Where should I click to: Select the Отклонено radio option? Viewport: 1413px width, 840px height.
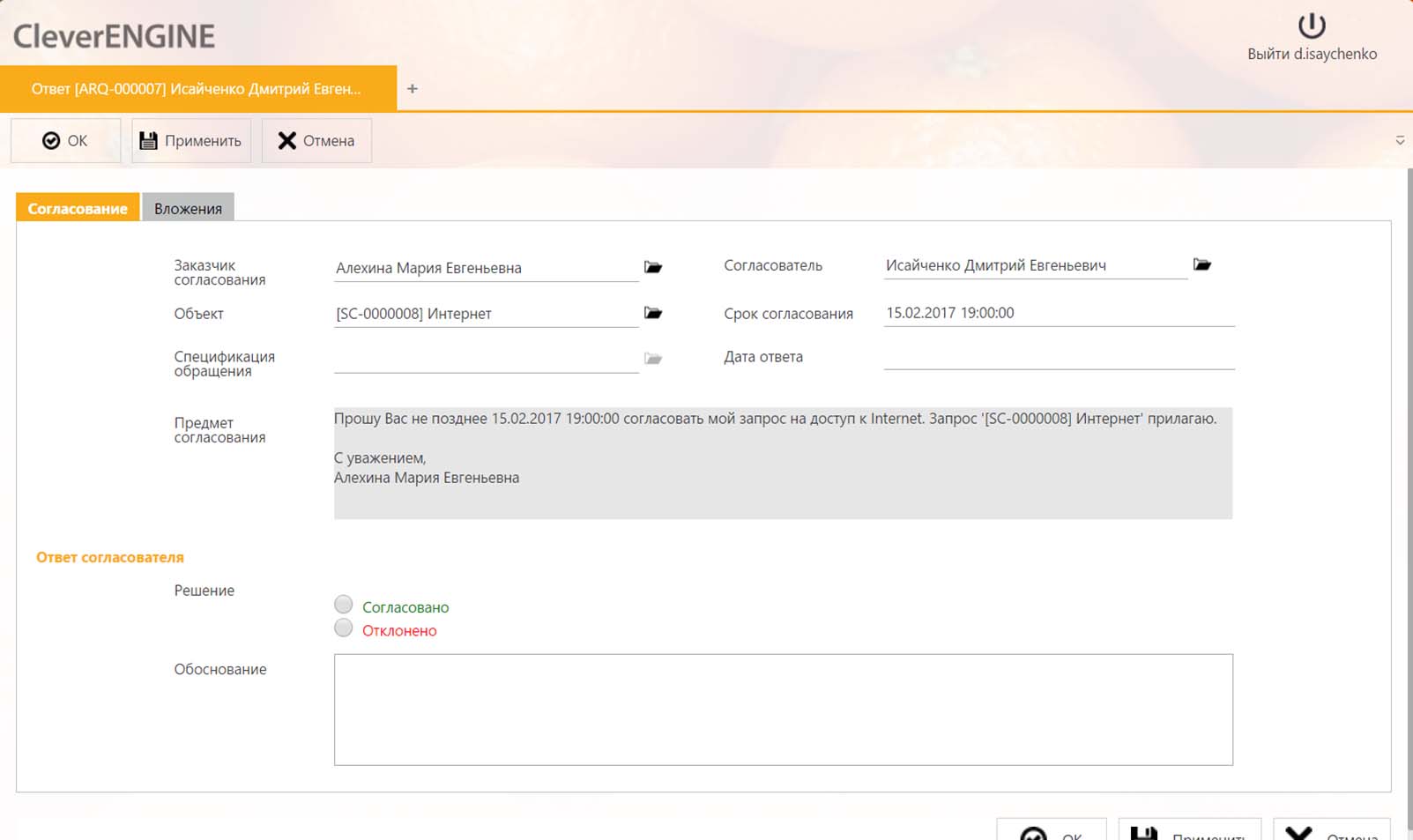click(x=344, y=628)
